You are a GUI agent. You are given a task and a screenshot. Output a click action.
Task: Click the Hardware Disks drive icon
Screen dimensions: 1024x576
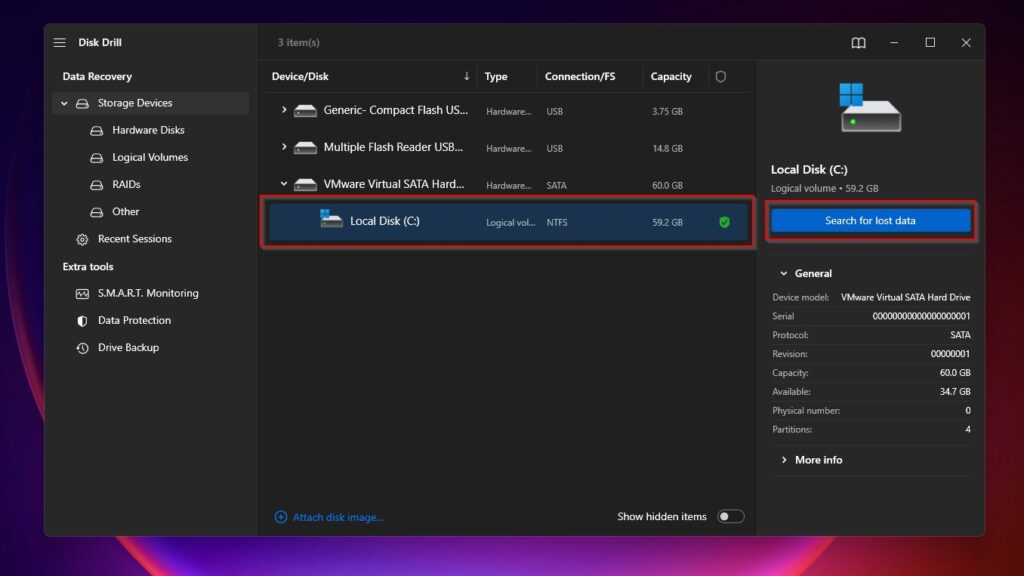point(97,131)
